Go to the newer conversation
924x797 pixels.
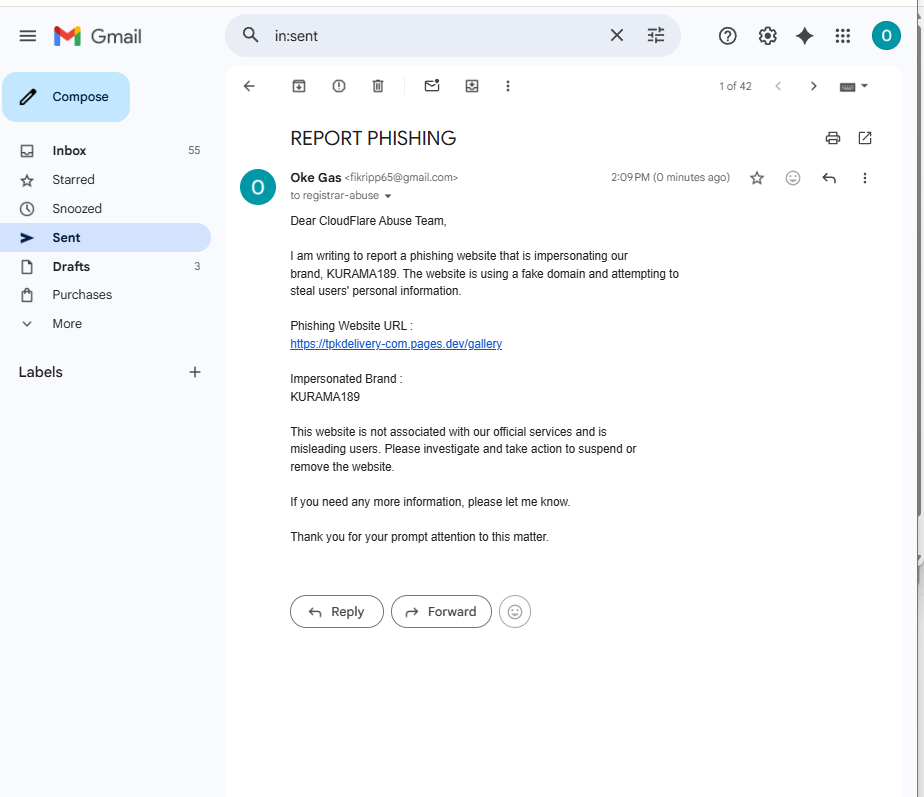(x=778, y=86)
